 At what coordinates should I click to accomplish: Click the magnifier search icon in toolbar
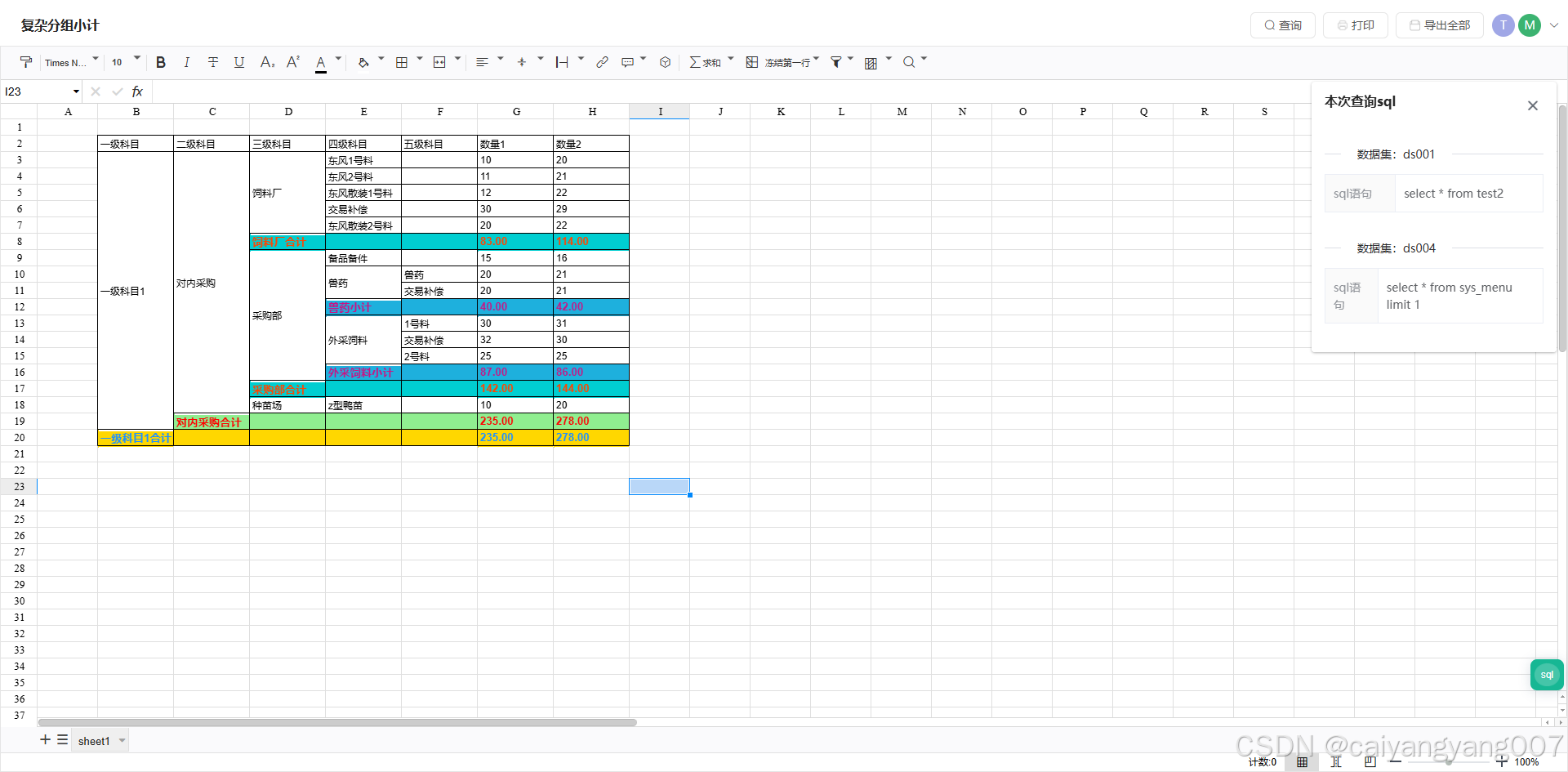point(909,62)
